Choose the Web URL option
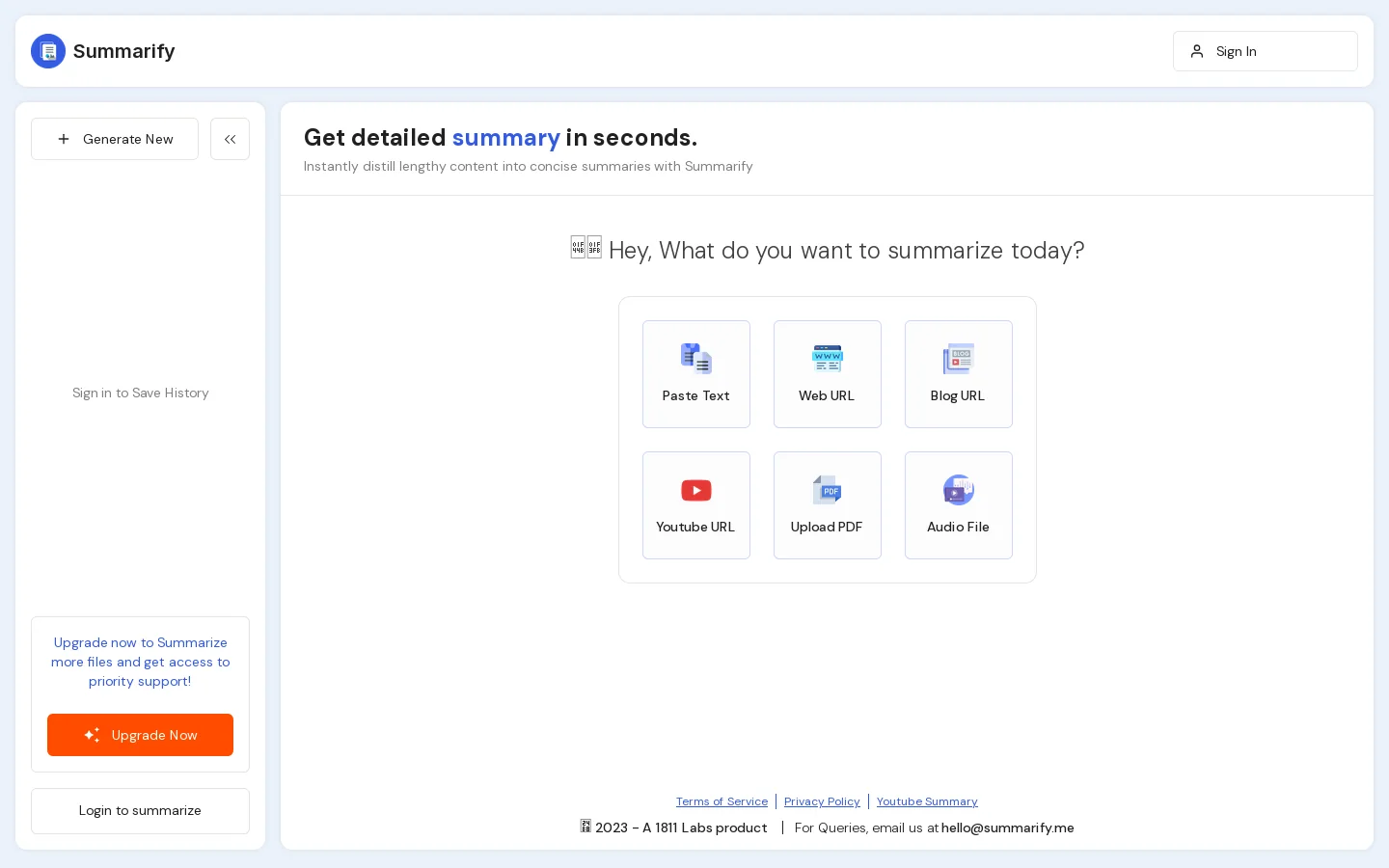The image size is (1389, 868). 828,374
